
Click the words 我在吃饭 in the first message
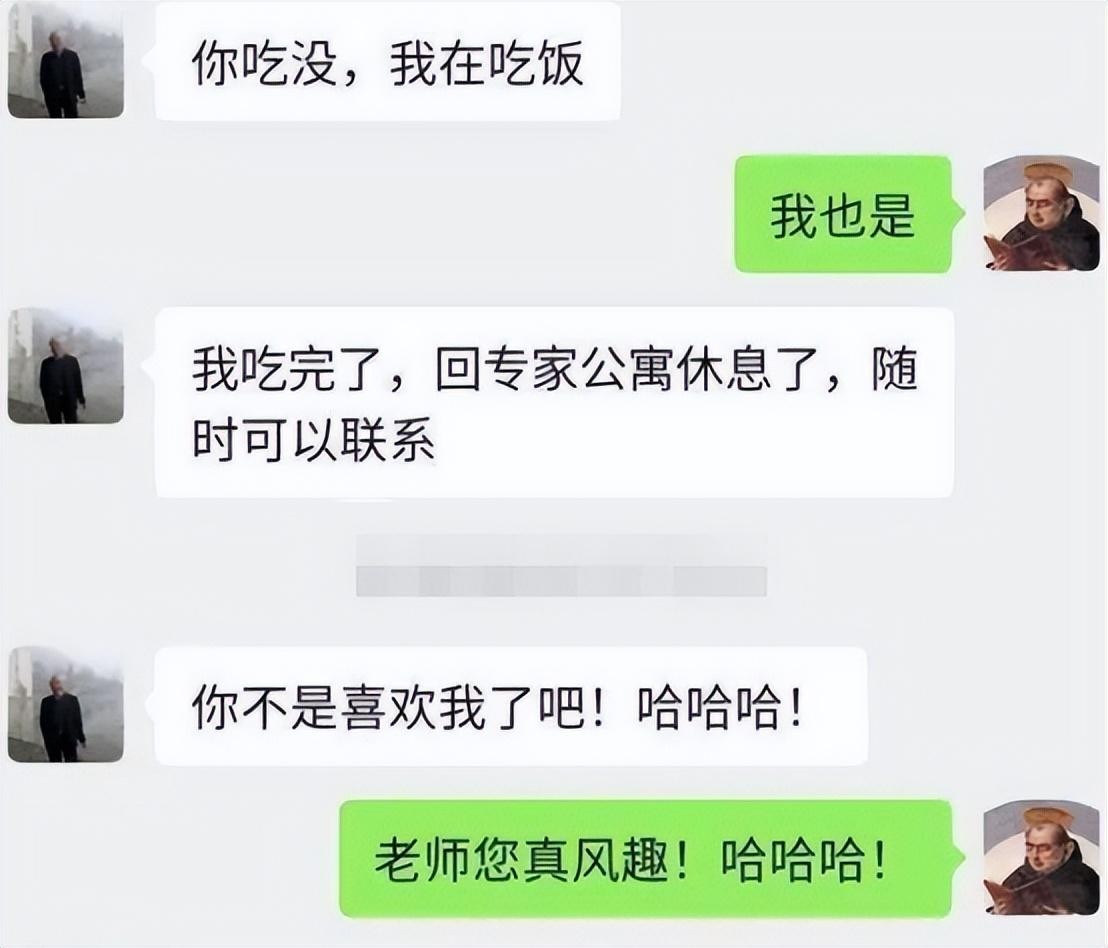tap(488, 64)
